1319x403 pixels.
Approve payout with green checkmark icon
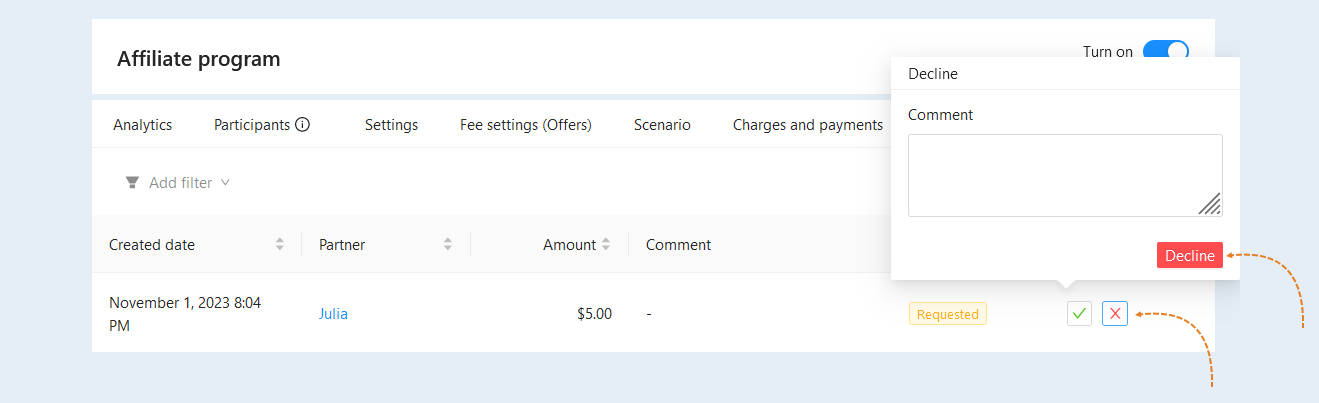(1079, 314)
